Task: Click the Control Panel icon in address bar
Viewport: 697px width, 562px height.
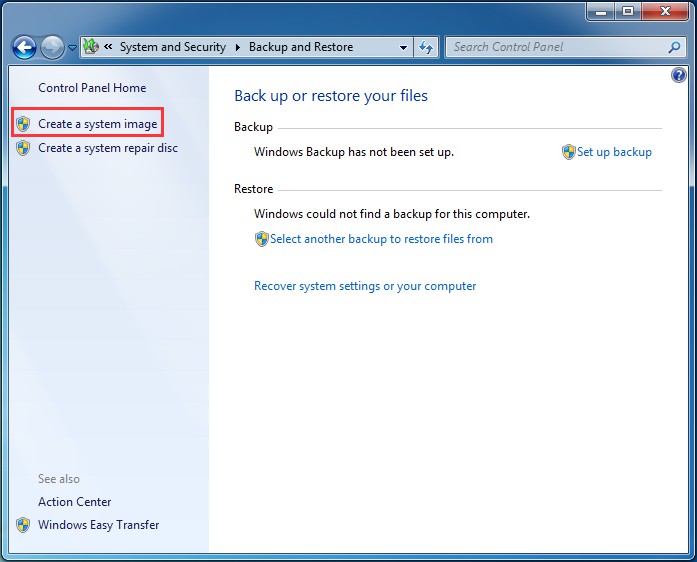Action: pyautogui.click(x=91, y=47)
